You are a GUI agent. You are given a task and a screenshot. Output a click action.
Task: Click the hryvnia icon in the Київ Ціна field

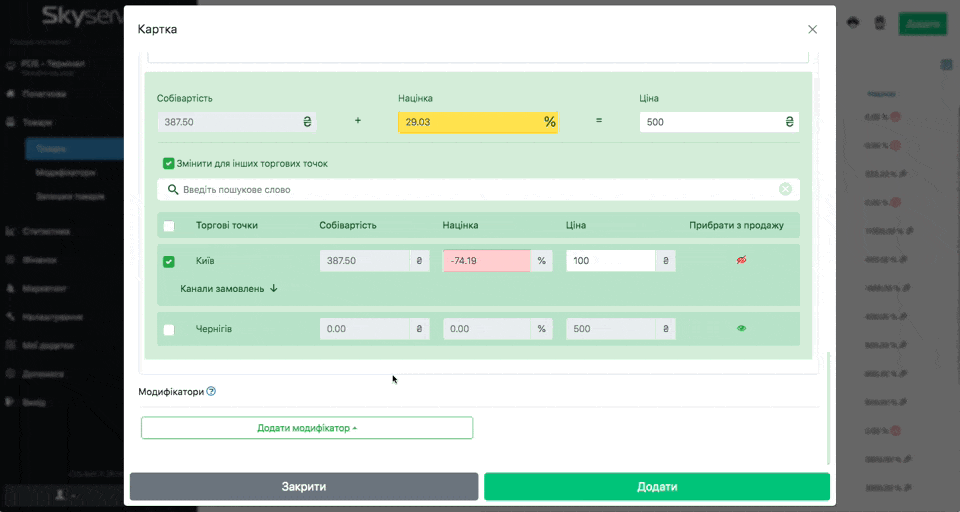665,261
